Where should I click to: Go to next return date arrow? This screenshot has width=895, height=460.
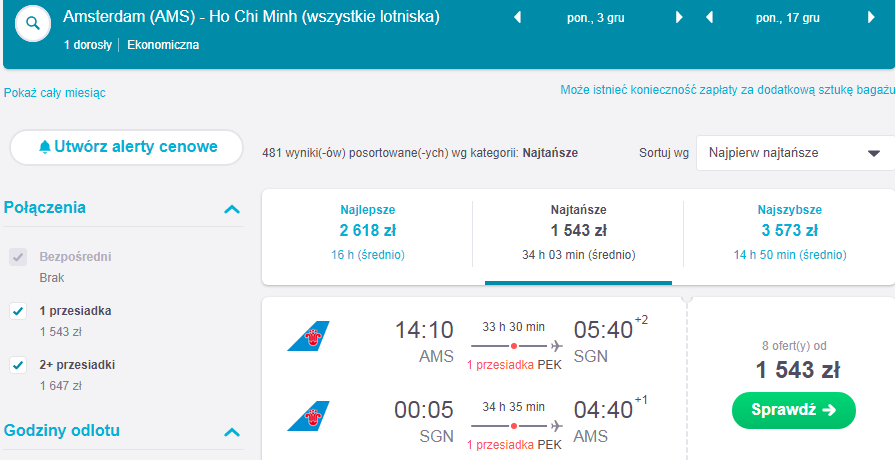[x=871, y=18]
